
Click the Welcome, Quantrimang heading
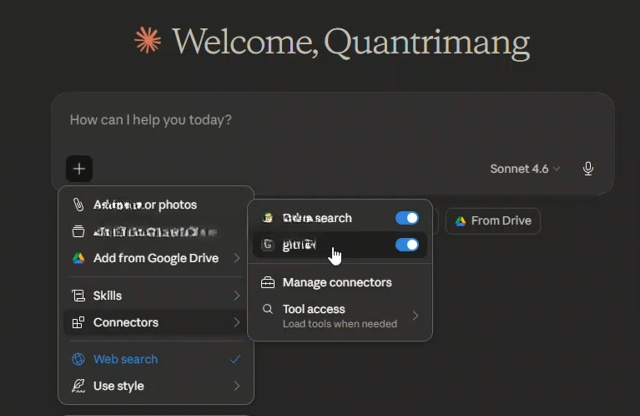[351, 43]
